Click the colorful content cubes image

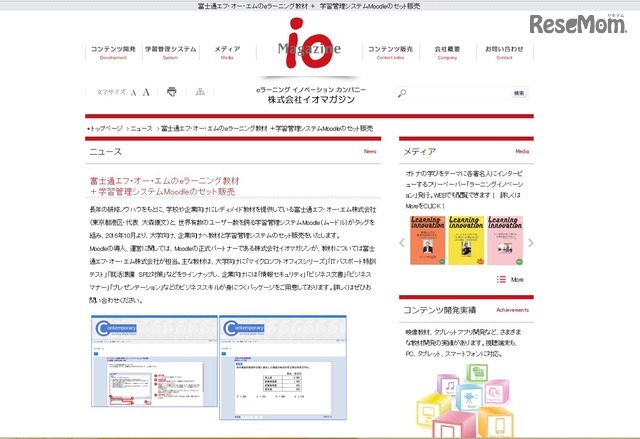tap(465, 401)
